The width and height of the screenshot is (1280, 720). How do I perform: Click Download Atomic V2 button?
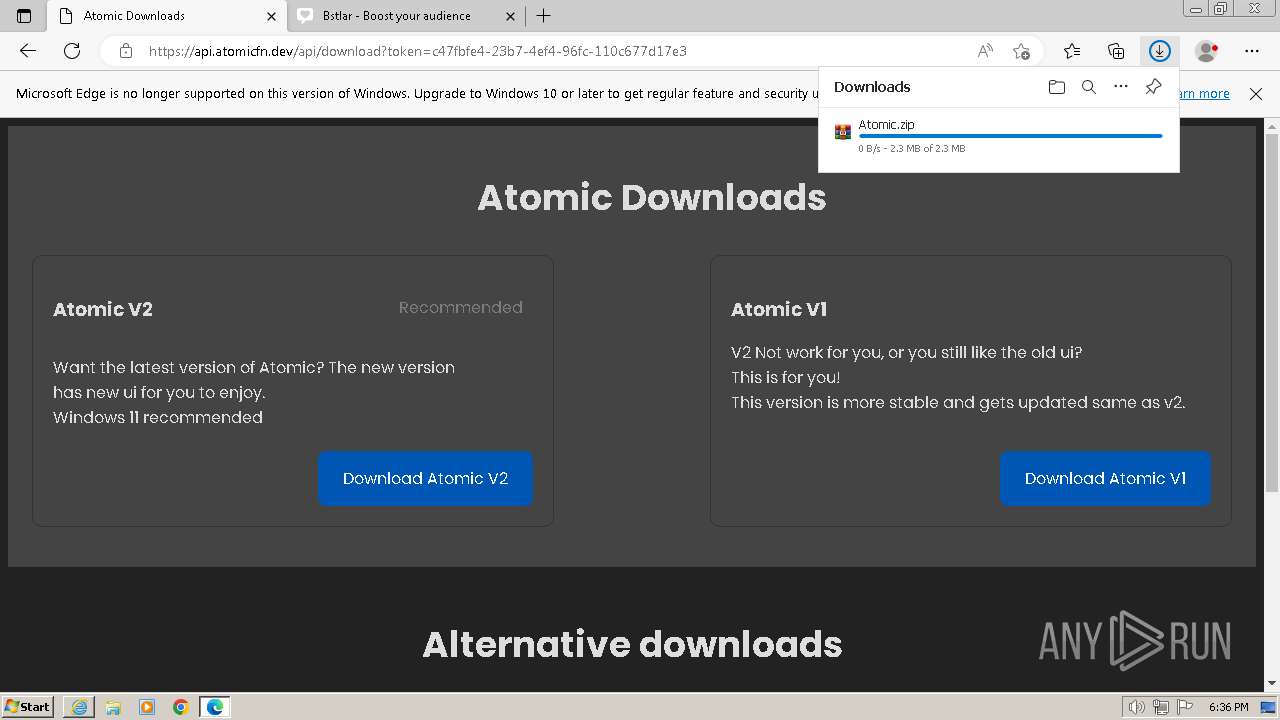point(425,479)
